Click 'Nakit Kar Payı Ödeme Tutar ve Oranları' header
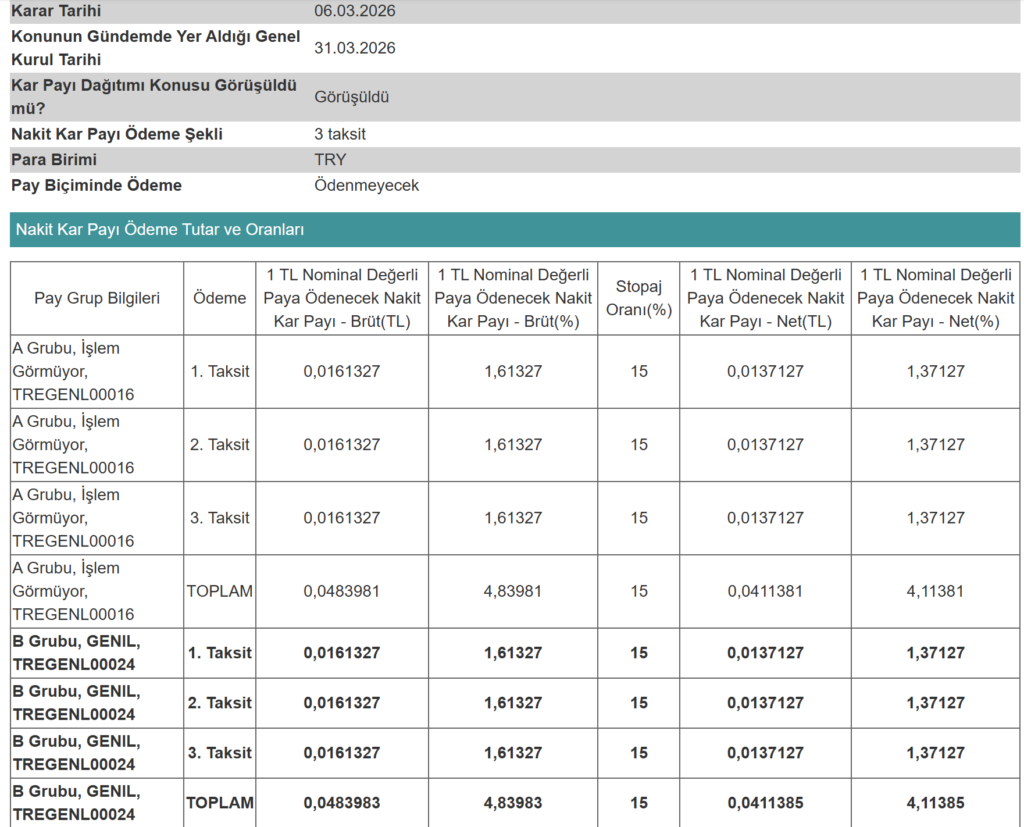This screenshot has width=1024, height=827. click(x=160, y=230)
